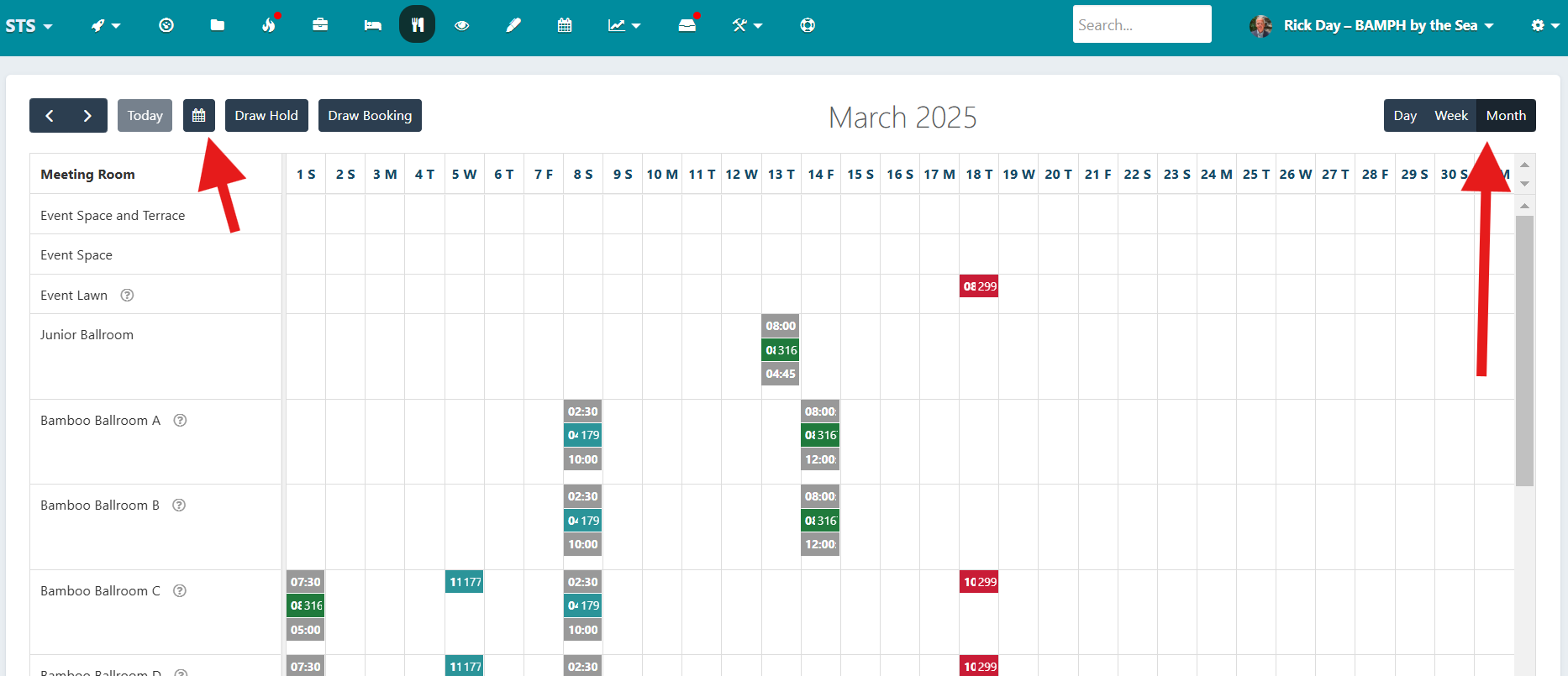The width and height of the screenshot is (1568, 676).
Task: Open the inbox tray icon with red dot
Action: [x=687, y=25]
